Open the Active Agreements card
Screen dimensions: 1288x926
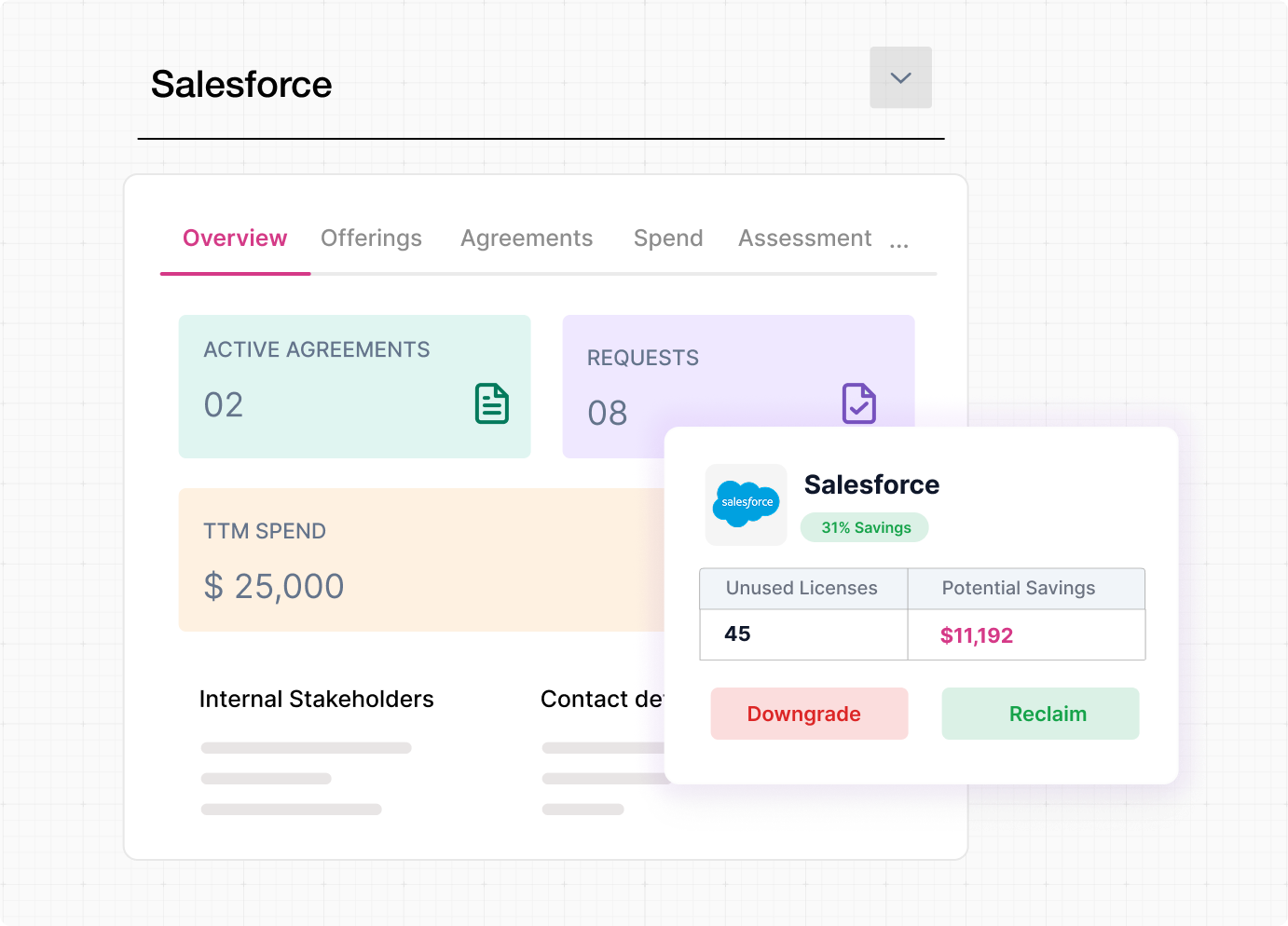[354, 386]
